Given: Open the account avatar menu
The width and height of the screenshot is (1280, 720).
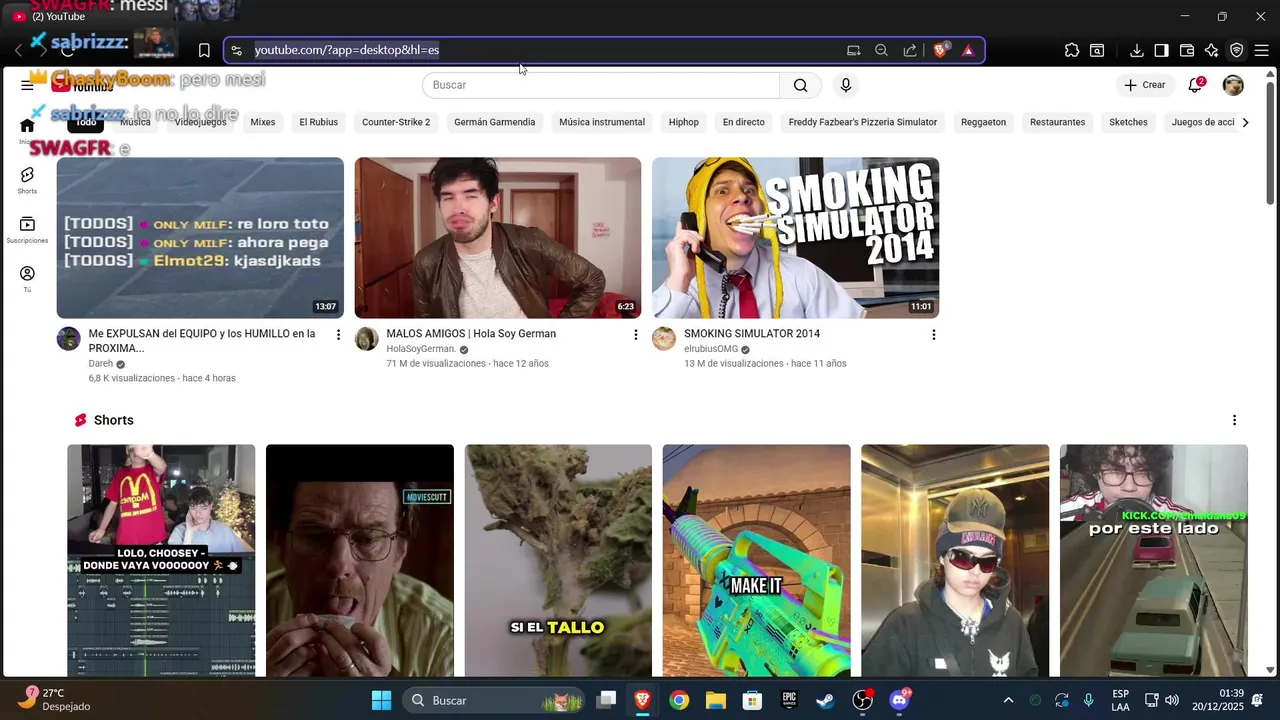Looking at the screenshot, I should pyautogui.click(x=1233, y=85).
